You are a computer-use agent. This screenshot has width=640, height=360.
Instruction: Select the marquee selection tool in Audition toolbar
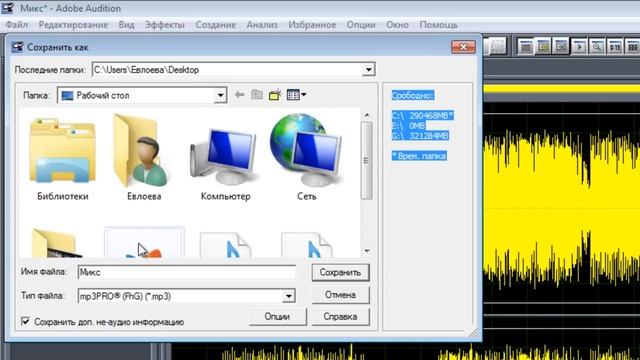497,47
